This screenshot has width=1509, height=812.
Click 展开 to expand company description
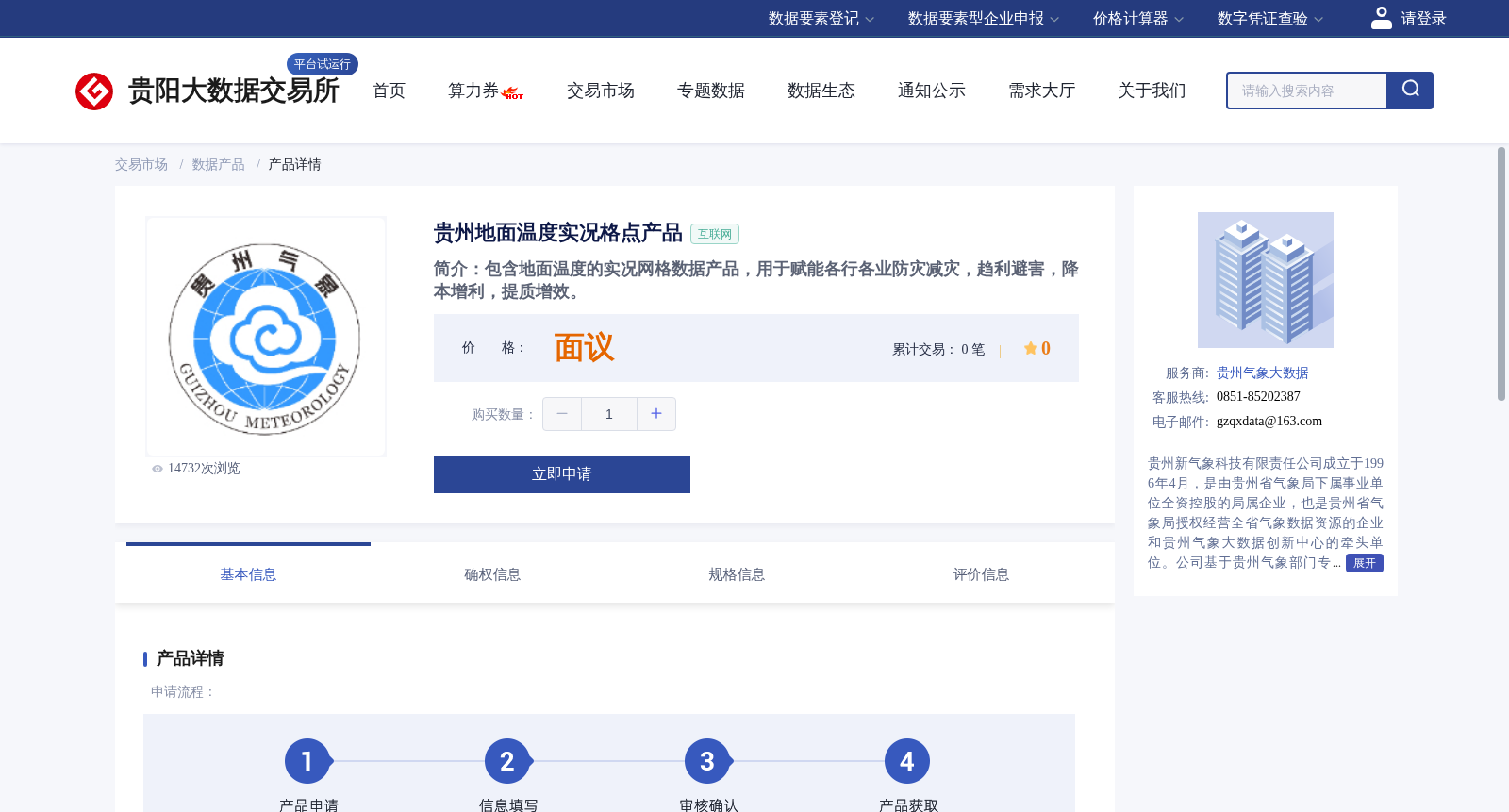[1364, 563]
